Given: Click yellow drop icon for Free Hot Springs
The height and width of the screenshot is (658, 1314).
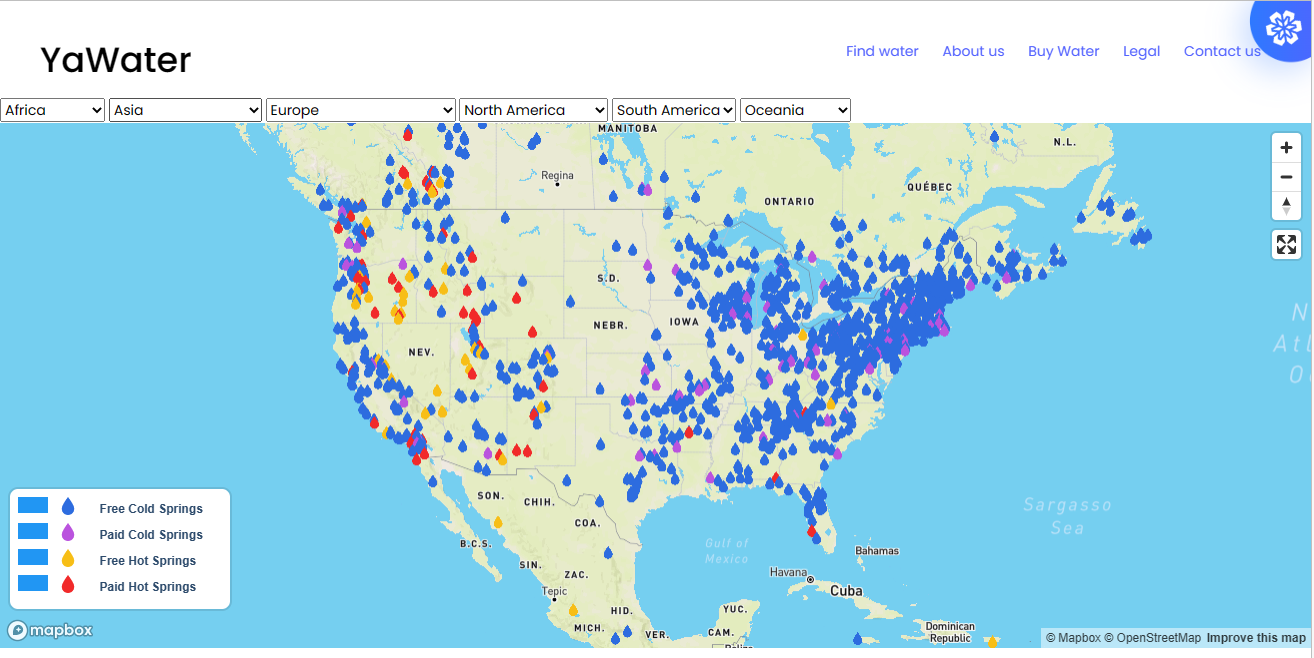Looking at the screenshot, I should 68,559.
